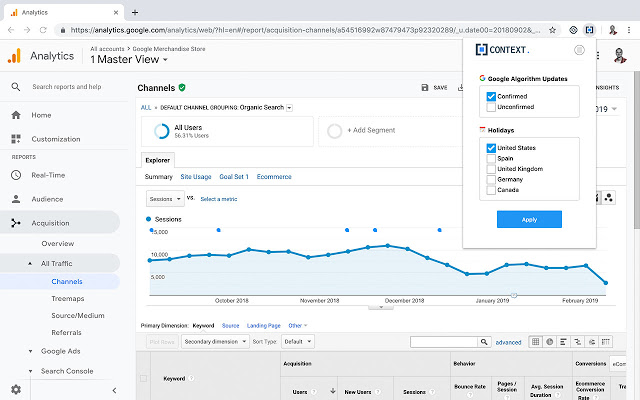Click the Home icon in the sidebar
640x400 pixels.
(16, 115)
